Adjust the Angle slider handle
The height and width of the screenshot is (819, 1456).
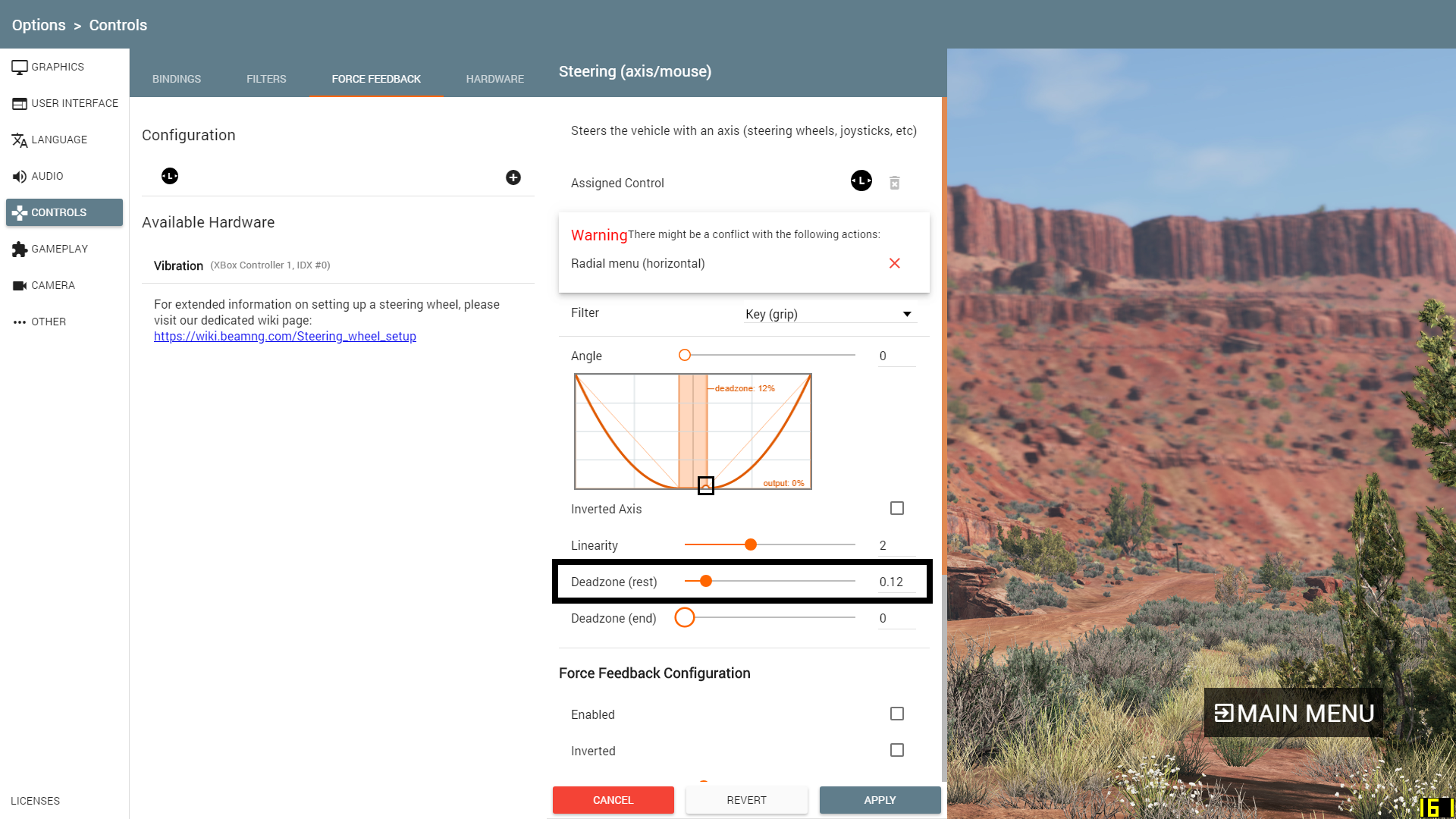point(685,355)
